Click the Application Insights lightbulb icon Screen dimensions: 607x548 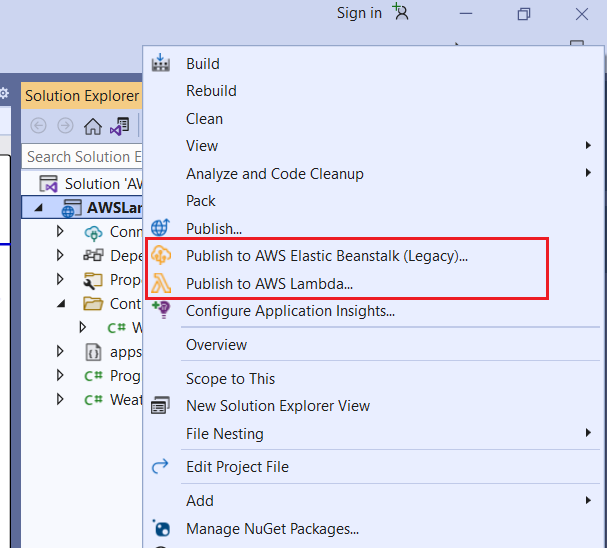161,310
